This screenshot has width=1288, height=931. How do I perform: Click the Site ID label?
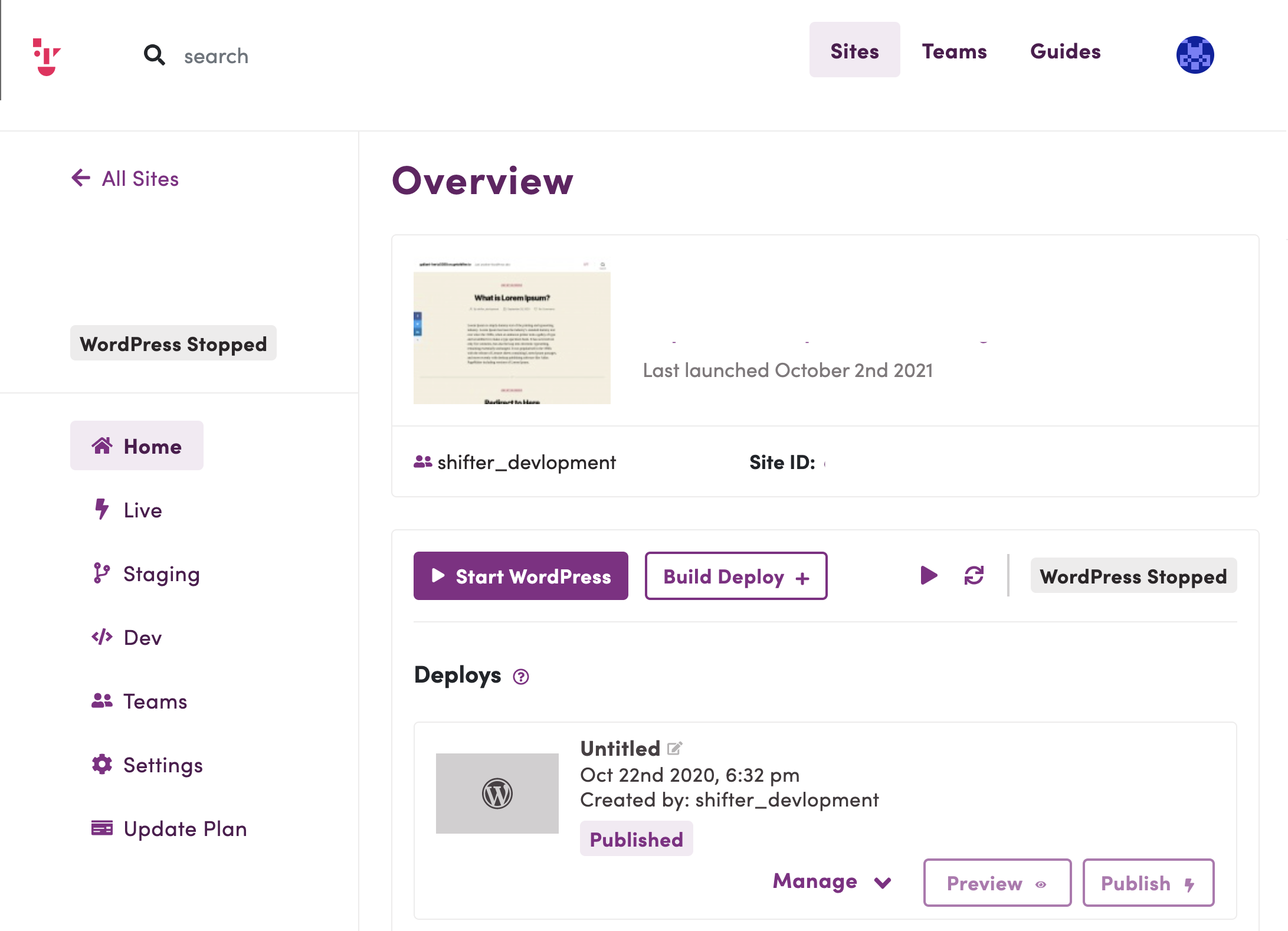[782, 462]
